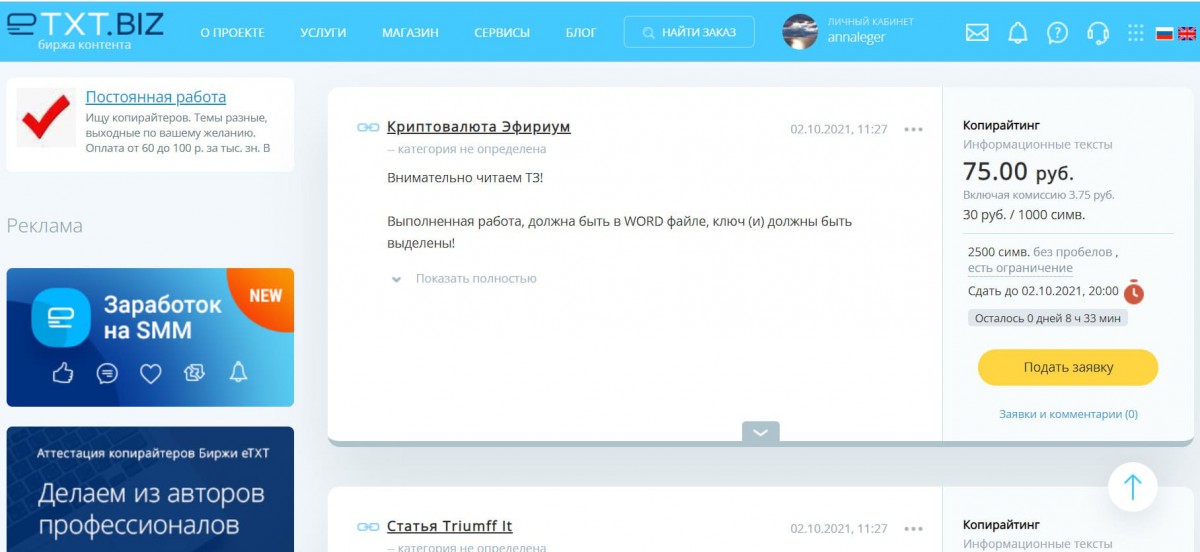1200x552 pixels.
Task: Open the apps grid menu icon
Action: (1135, 33)
